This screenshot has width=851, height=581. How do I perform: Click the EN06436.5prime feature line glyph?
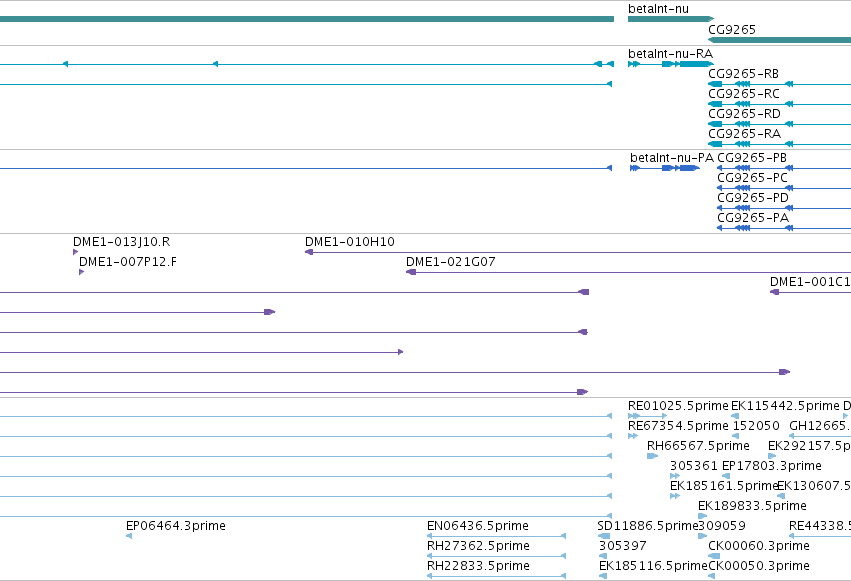pos(497,537)
